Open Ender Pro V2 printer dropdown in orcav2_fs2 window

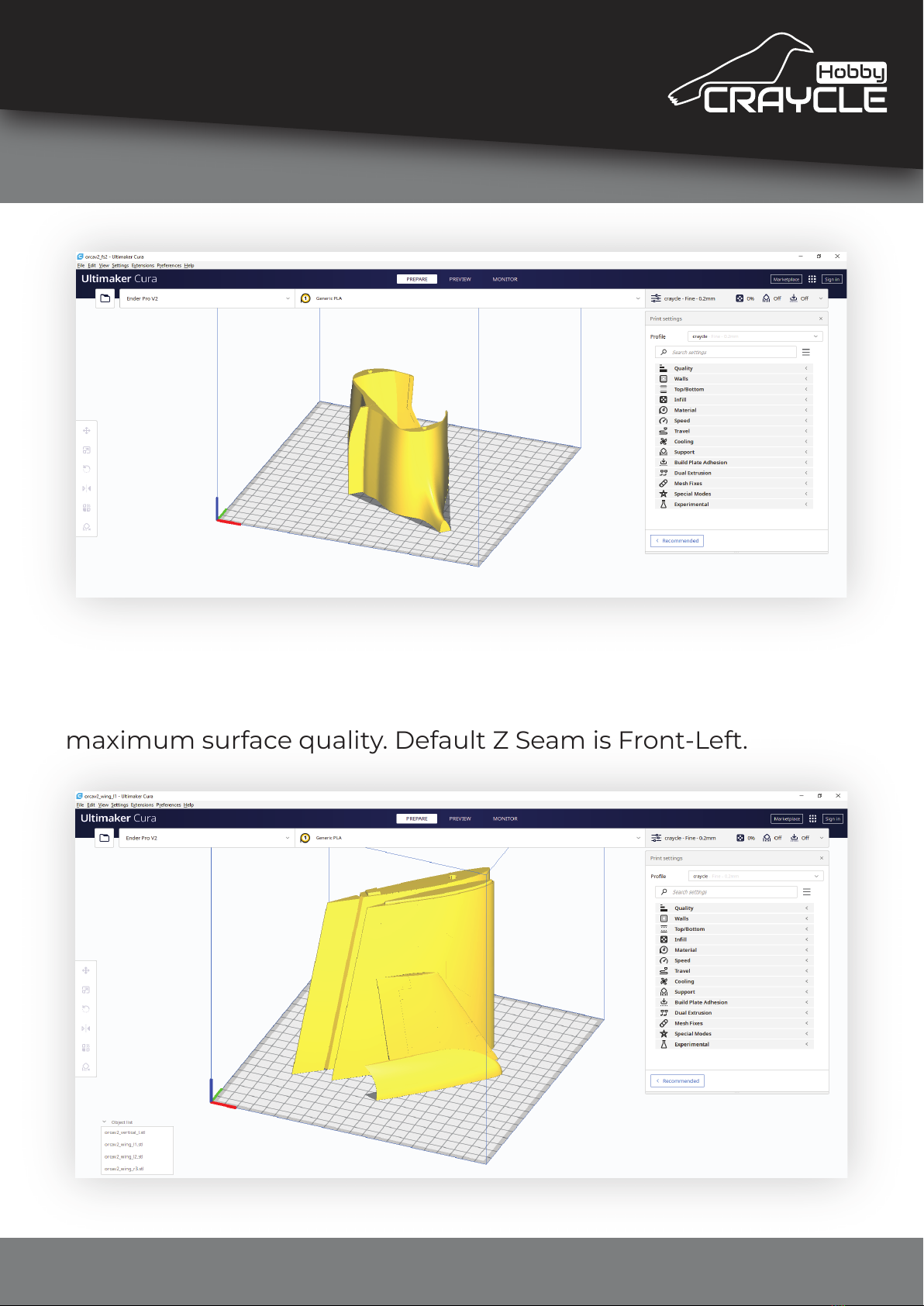207,298
